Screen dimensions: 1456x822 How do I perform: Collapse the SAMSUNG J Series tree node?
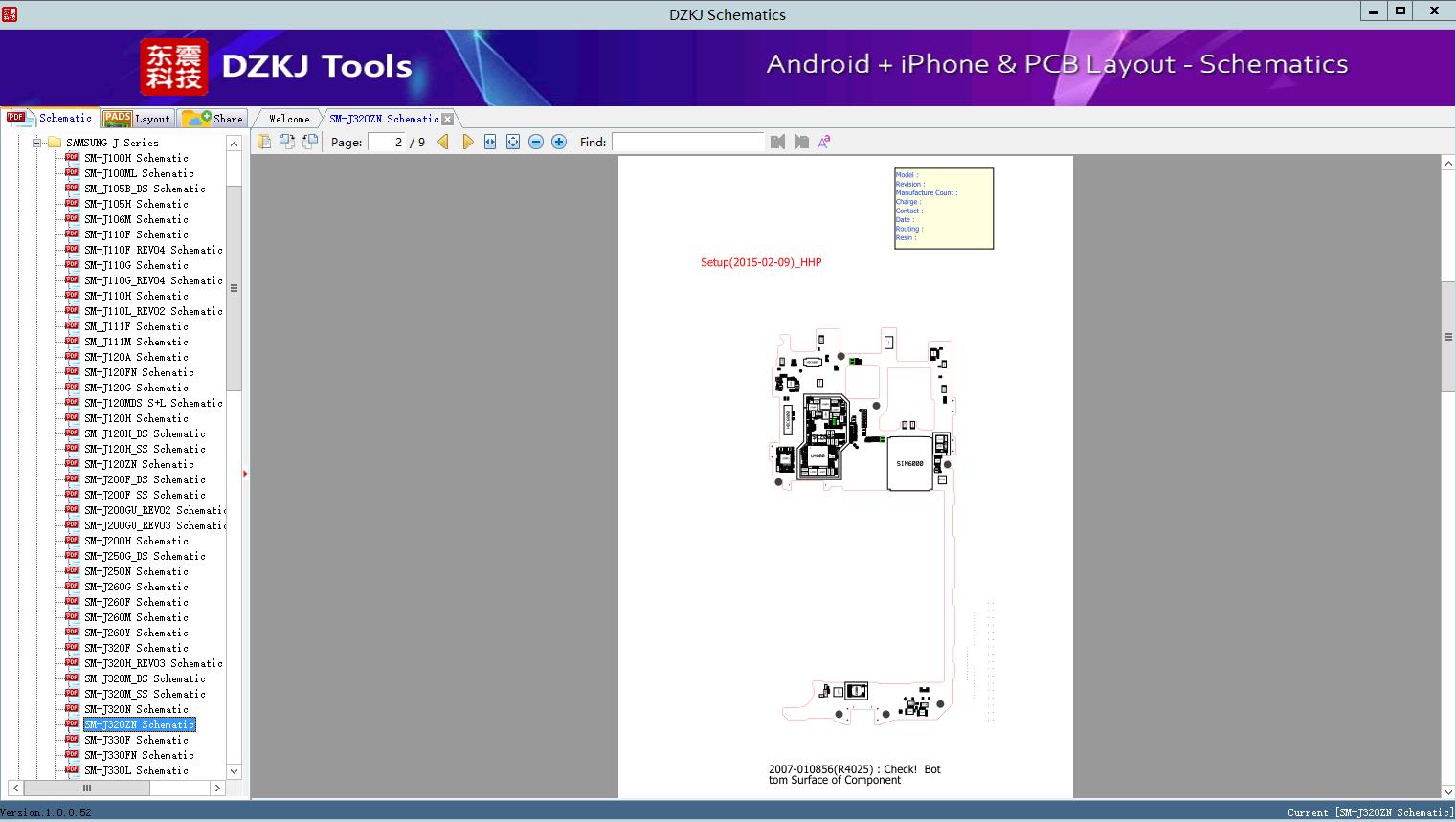36,143
